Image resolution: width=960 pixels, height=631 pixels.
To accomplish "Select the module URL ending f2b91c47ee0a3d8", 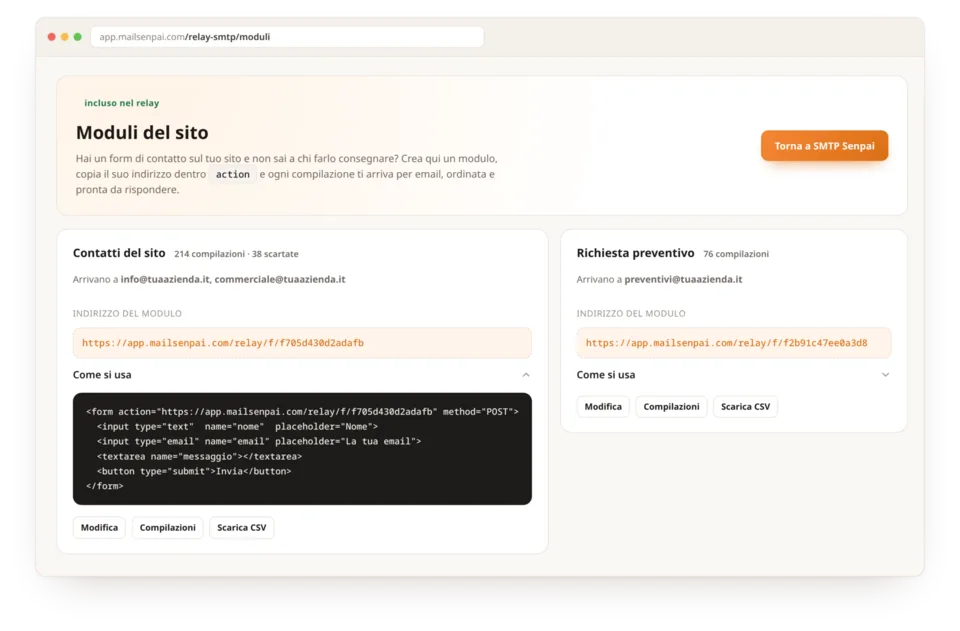I will click(x=733, y=343).
